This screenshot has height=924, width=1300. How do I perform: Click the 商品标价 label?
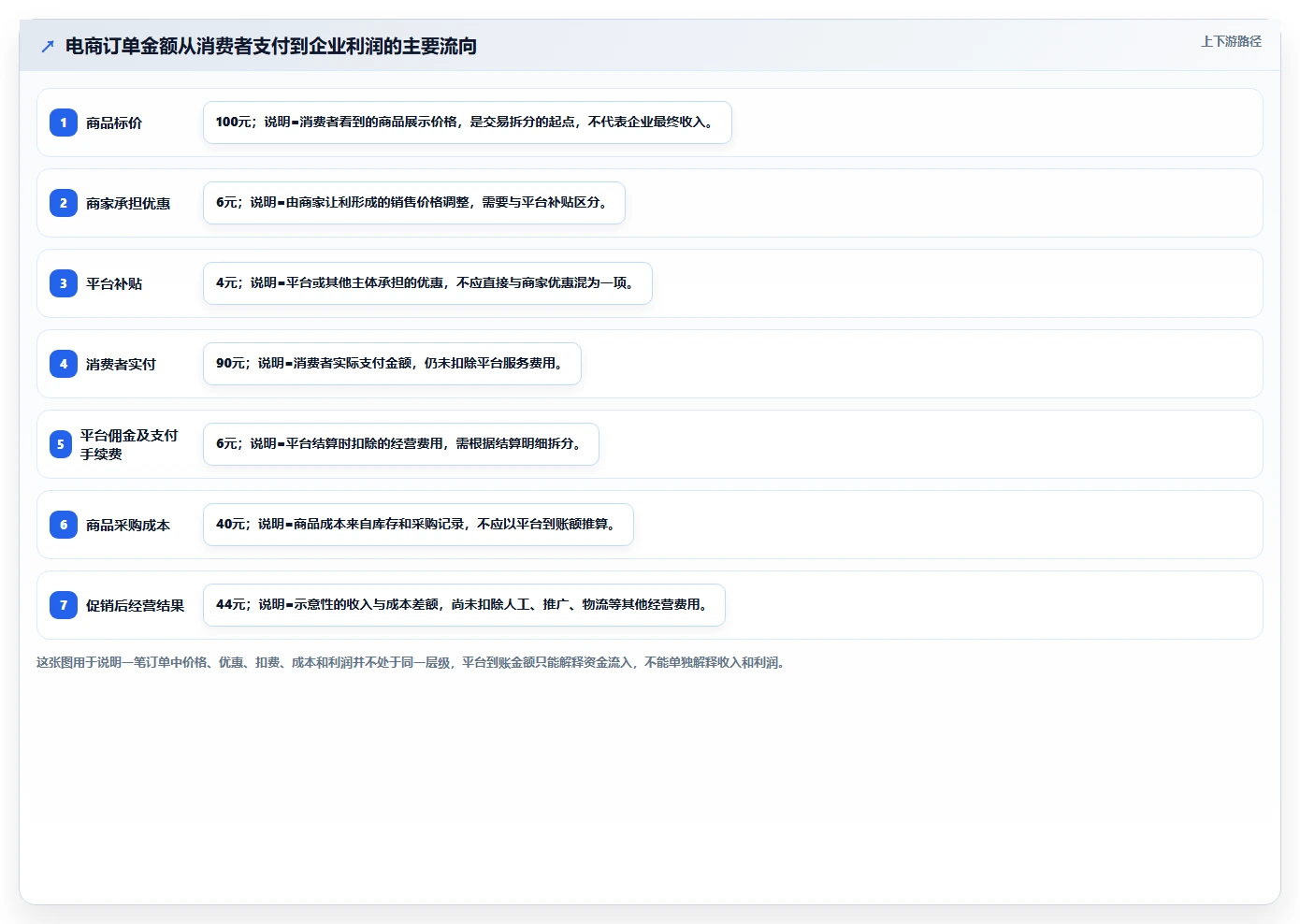(x=114, y=123)
